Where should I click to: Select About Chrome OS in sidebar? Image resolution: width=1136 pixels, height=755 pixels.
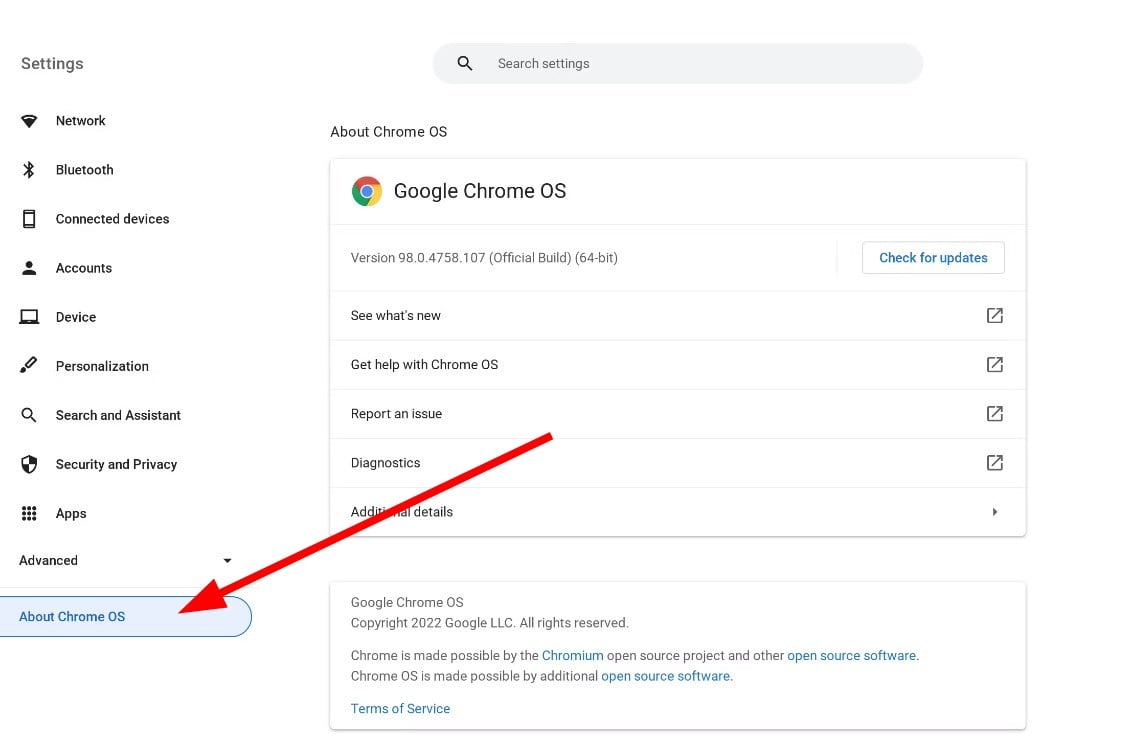125,617
